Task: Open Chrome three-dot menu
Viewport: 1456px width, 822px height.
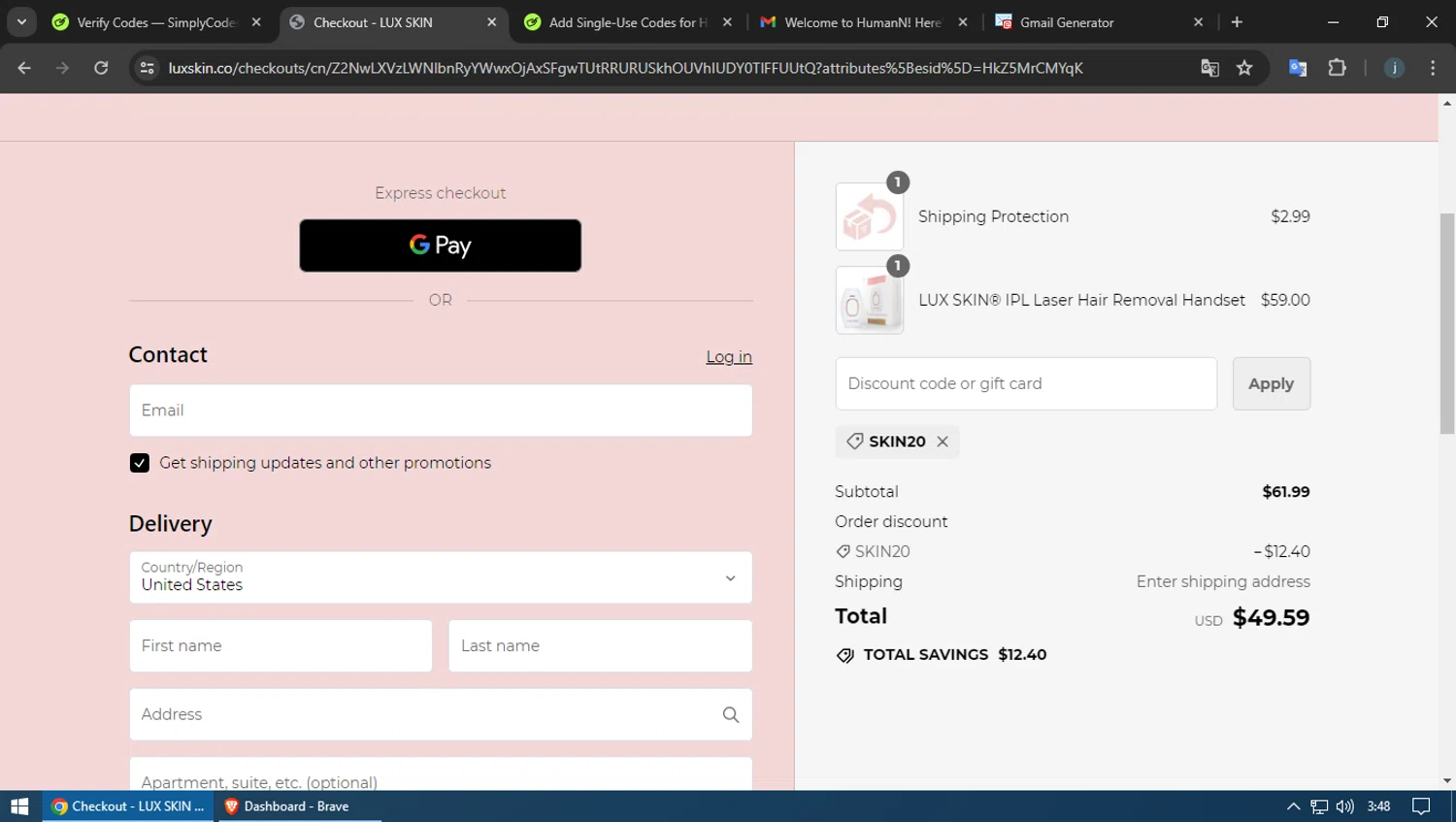Action: [1433, 68]
